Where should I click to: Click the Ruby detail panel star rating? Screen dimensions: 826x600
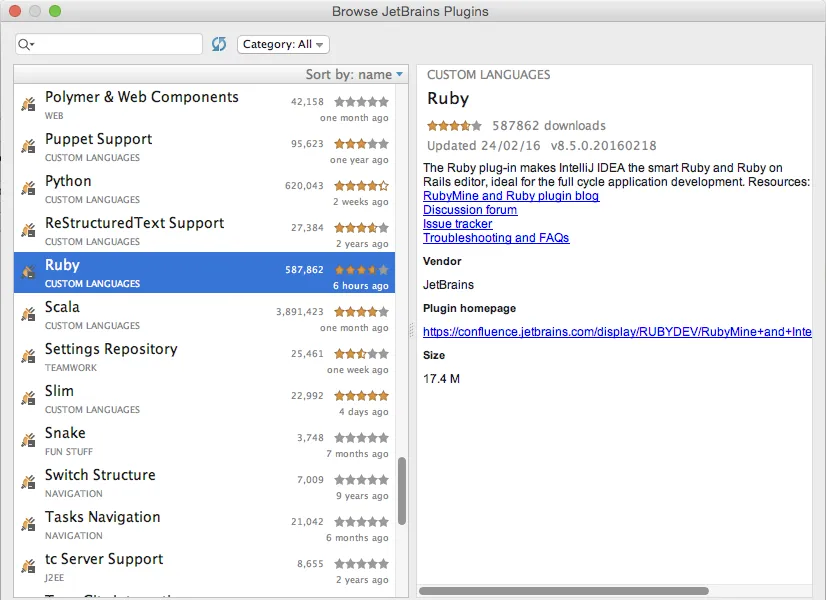coord(454,125)
